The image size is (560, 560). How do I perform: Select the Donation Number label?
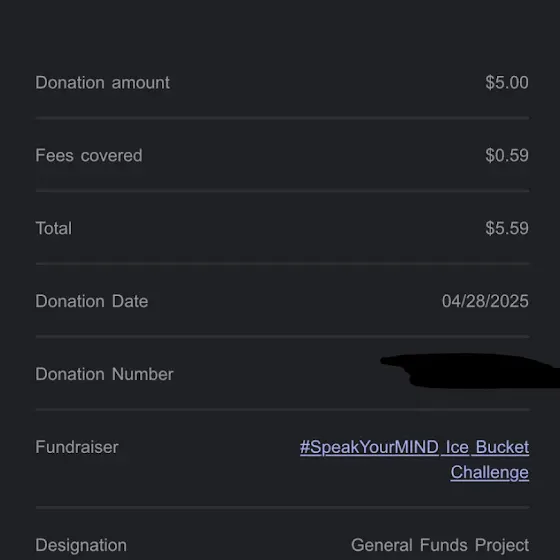tap(104, 374)
